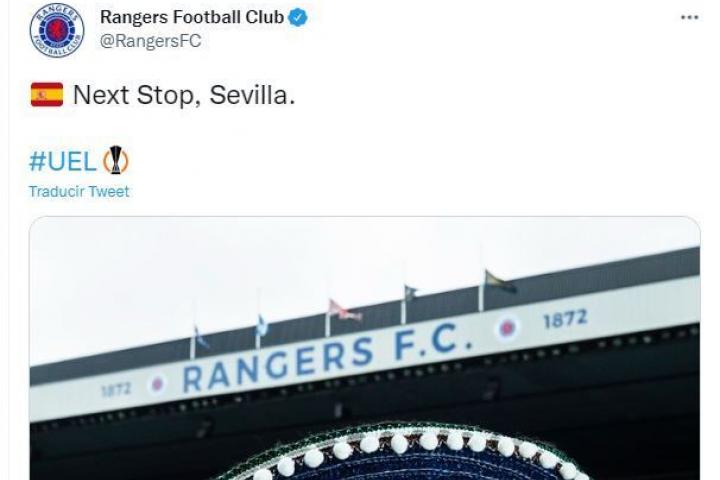Click the roundel left of RANGERS lettering
The width and height of the screenshot is (720, 480).
point(157,384)
